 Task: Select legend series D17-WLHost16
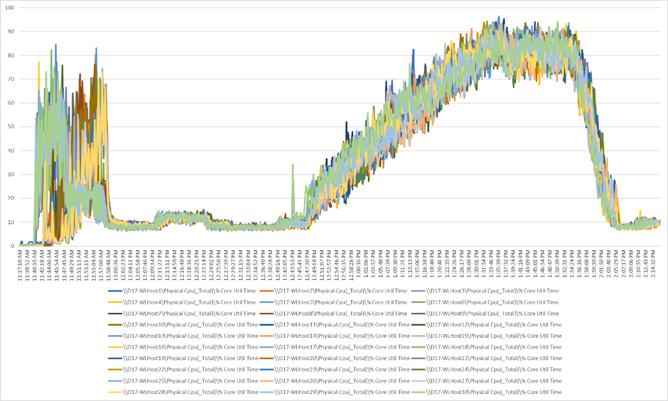tap(183, 347)
